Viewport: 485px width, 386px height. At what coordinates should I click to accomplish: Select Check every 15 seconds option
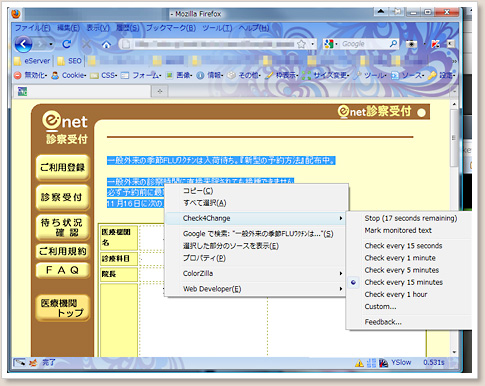[403, 246]
